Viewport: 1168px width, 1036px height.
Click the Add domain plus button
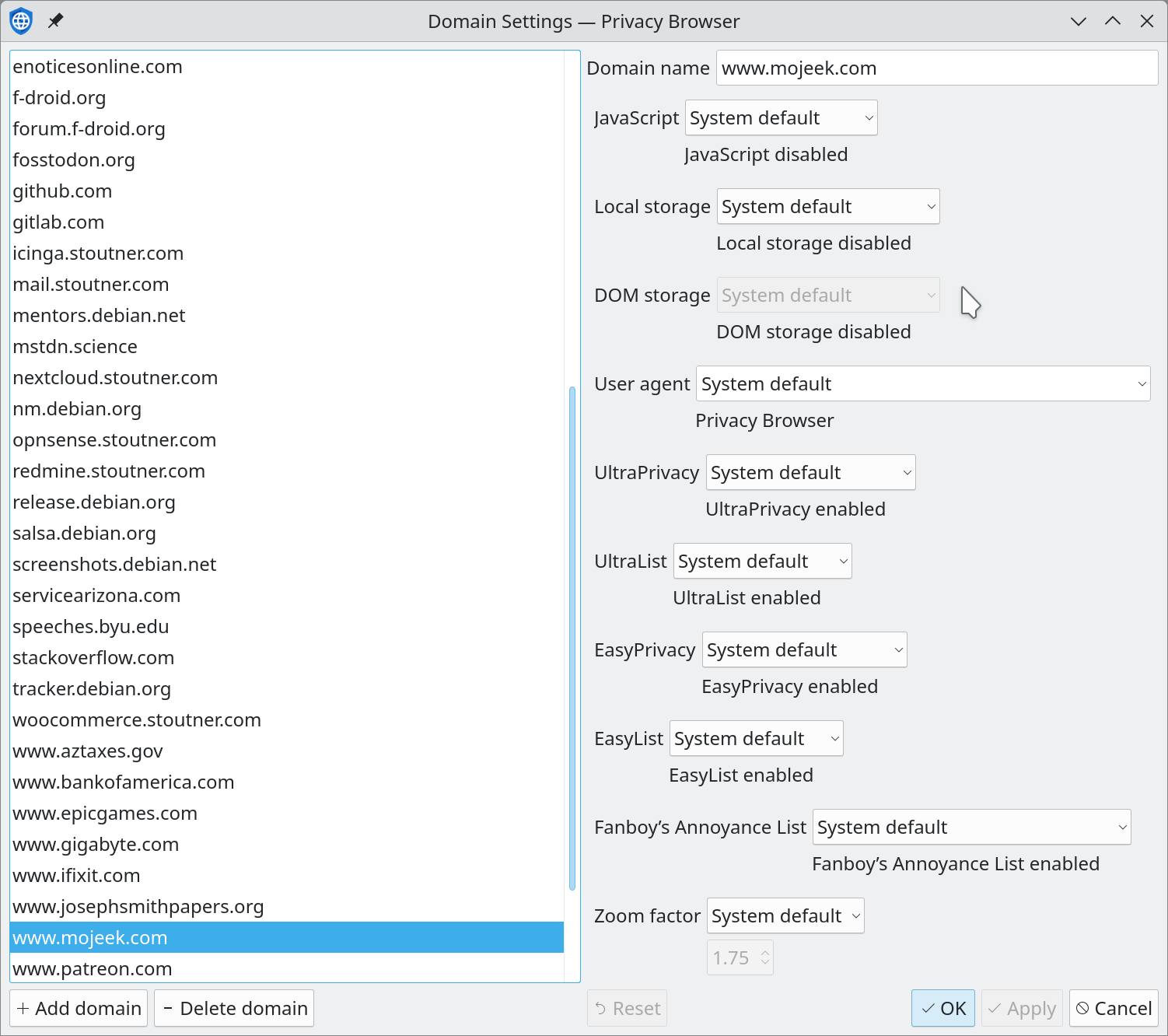(x=79, y=1008)
